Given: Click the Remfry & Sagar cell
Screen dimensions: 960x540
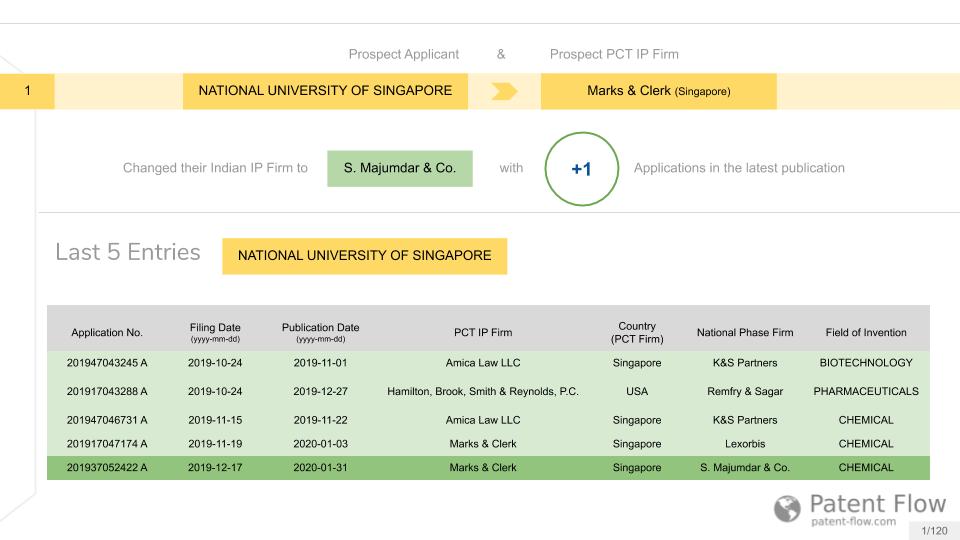Looking at the screenshot, I should click(745, 391).
